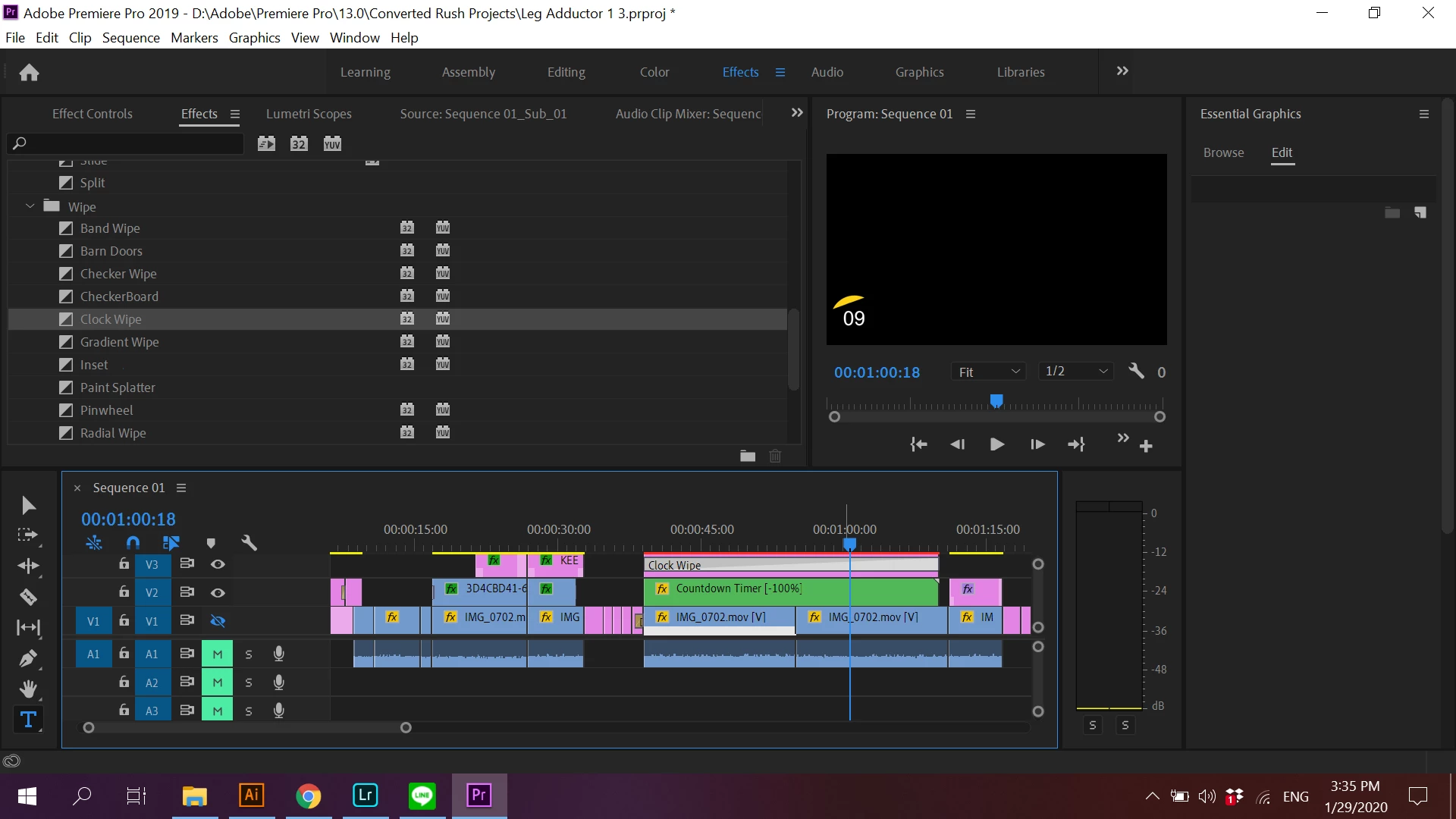This screenshot has width=1456, height=819.
Task: Select the Slip tool
Action: 28,627
